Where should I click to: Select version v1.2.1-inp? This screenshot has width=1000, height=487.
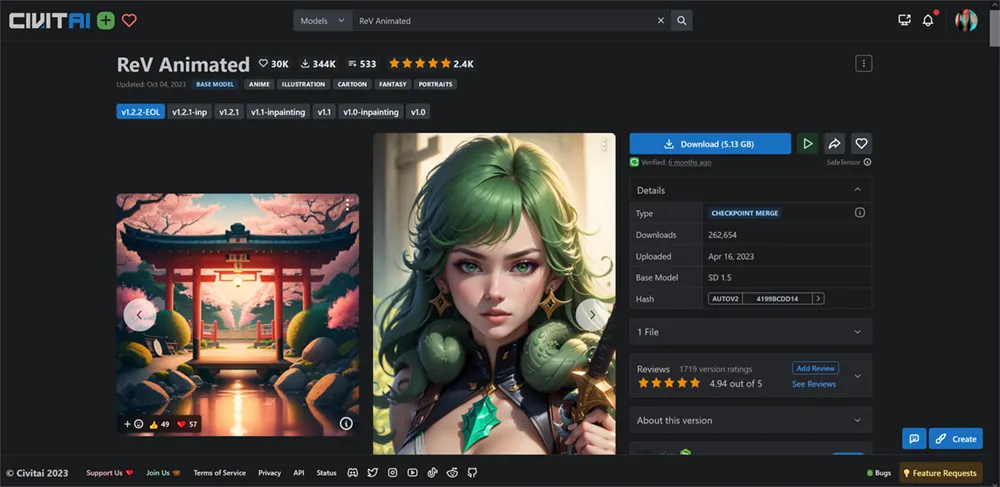pos(190,112)
